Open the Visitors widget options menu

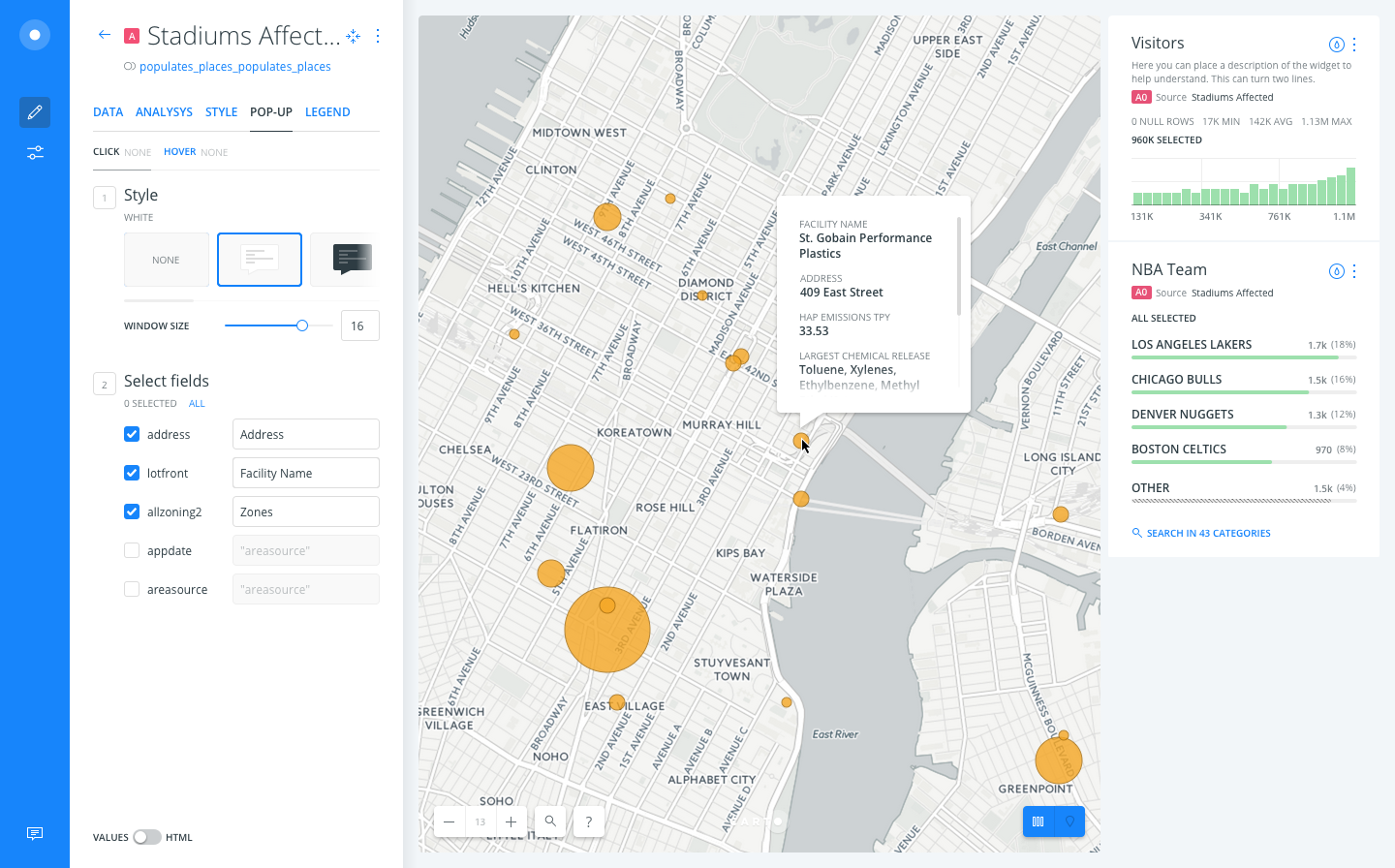pos(1354,44)
